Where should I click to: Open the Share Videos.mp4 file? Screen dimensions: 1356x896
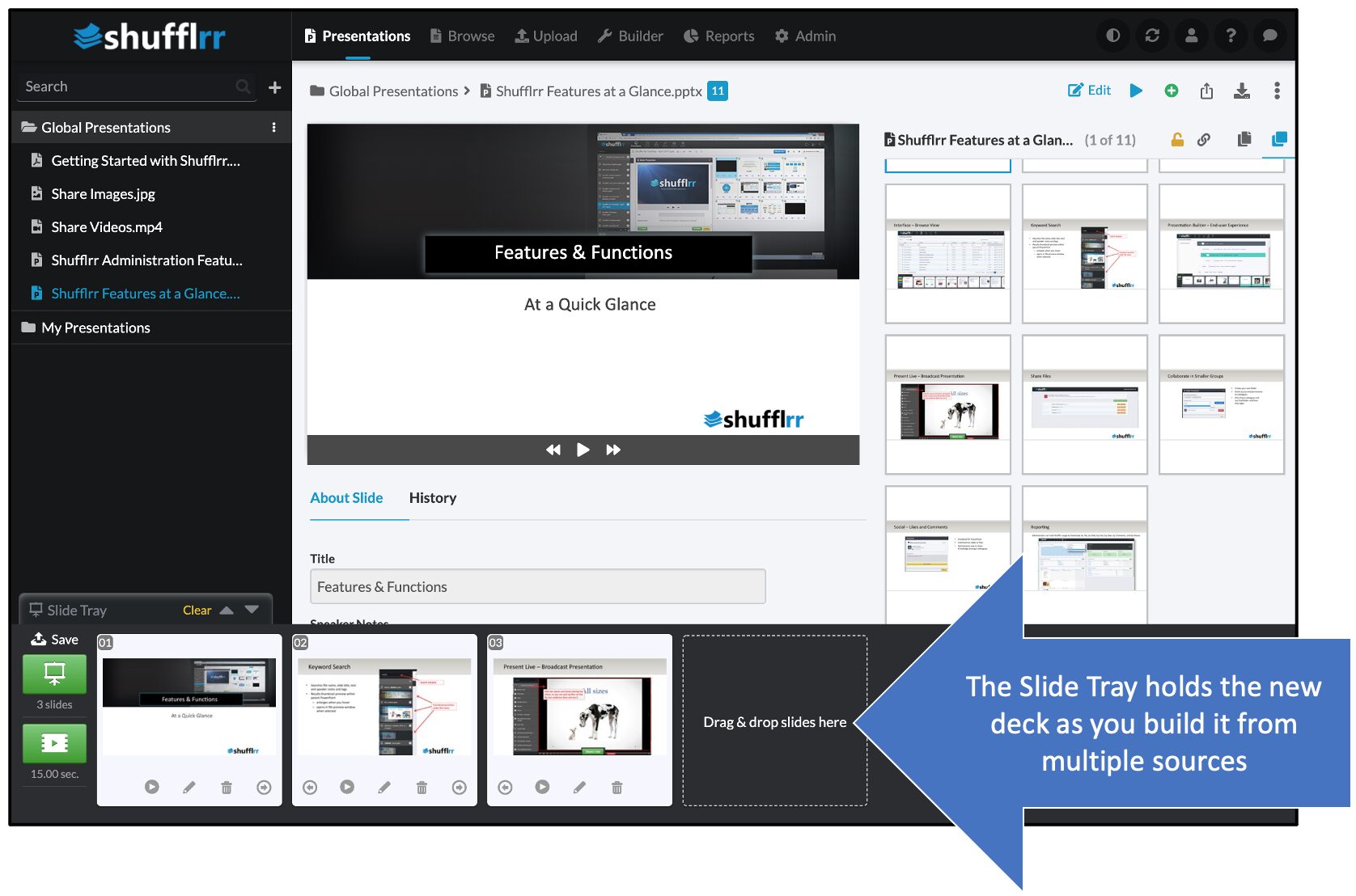pyautogui.click(x=107, y=227)
